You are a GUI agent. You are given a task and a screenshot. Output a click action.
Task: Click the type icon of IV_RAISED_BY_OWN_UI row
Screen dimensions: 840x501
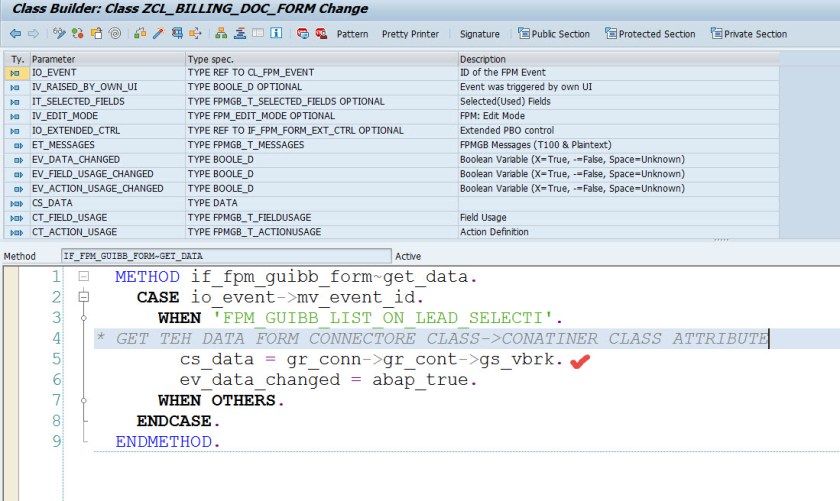(x=14, y=87)
